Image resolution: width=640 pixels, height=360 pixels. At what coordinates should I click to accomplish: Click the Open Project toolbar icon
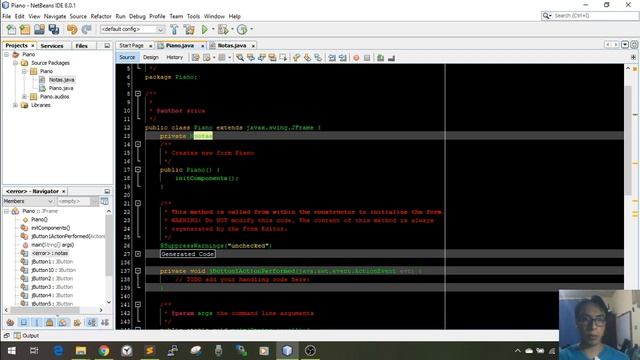[39, 29]
